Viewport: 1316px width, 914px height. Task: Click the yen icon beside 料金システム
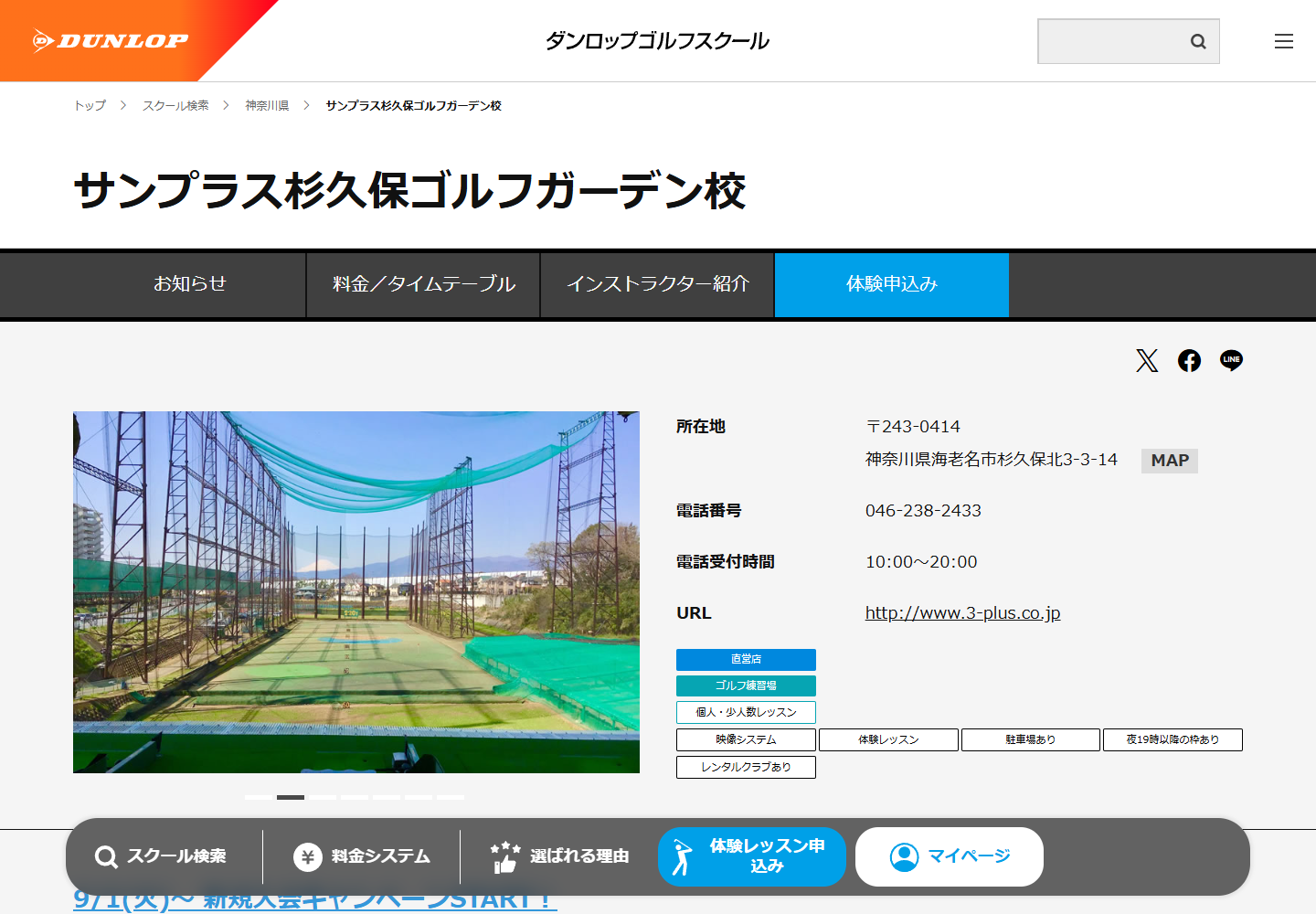click(x=308, y=856)
